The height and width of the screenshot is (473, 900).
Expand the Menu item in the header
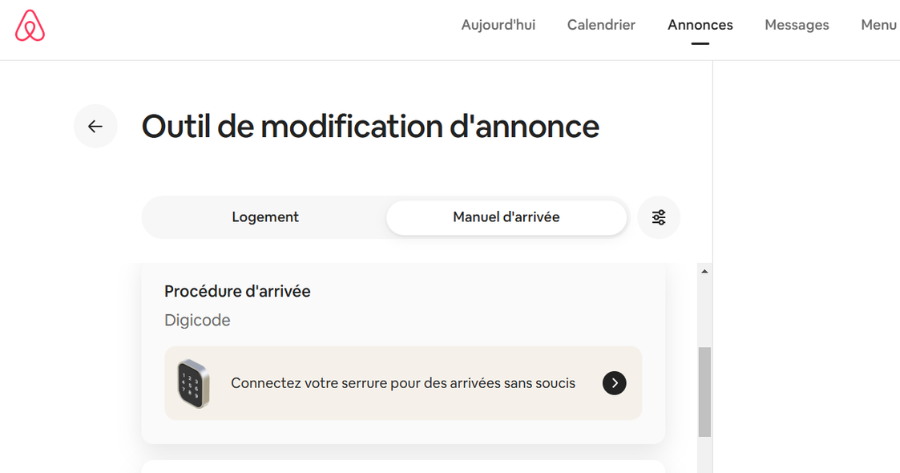pyautogui.click(x=878, y=25)
